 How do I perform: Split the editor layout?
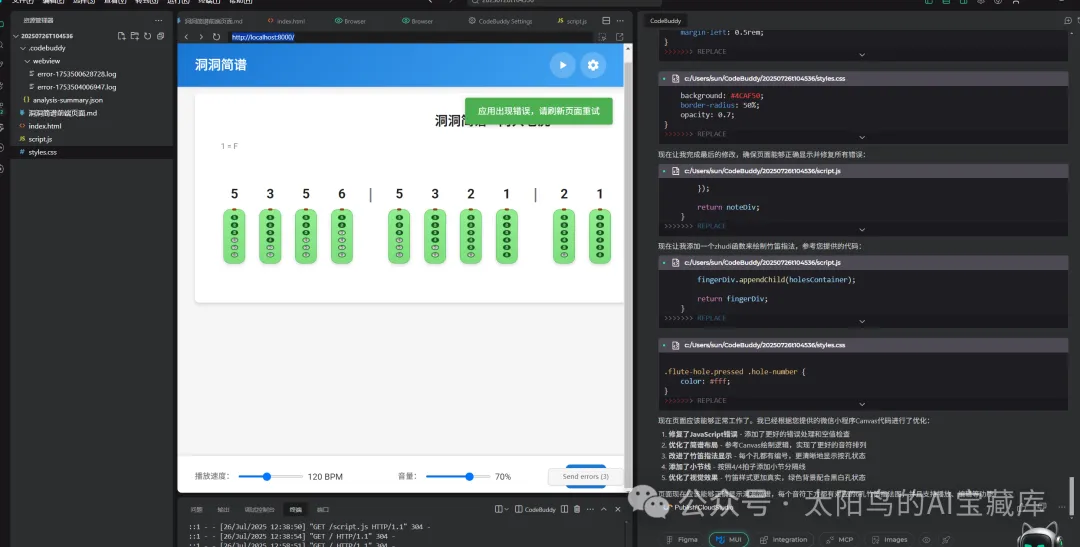click(606, 21)
